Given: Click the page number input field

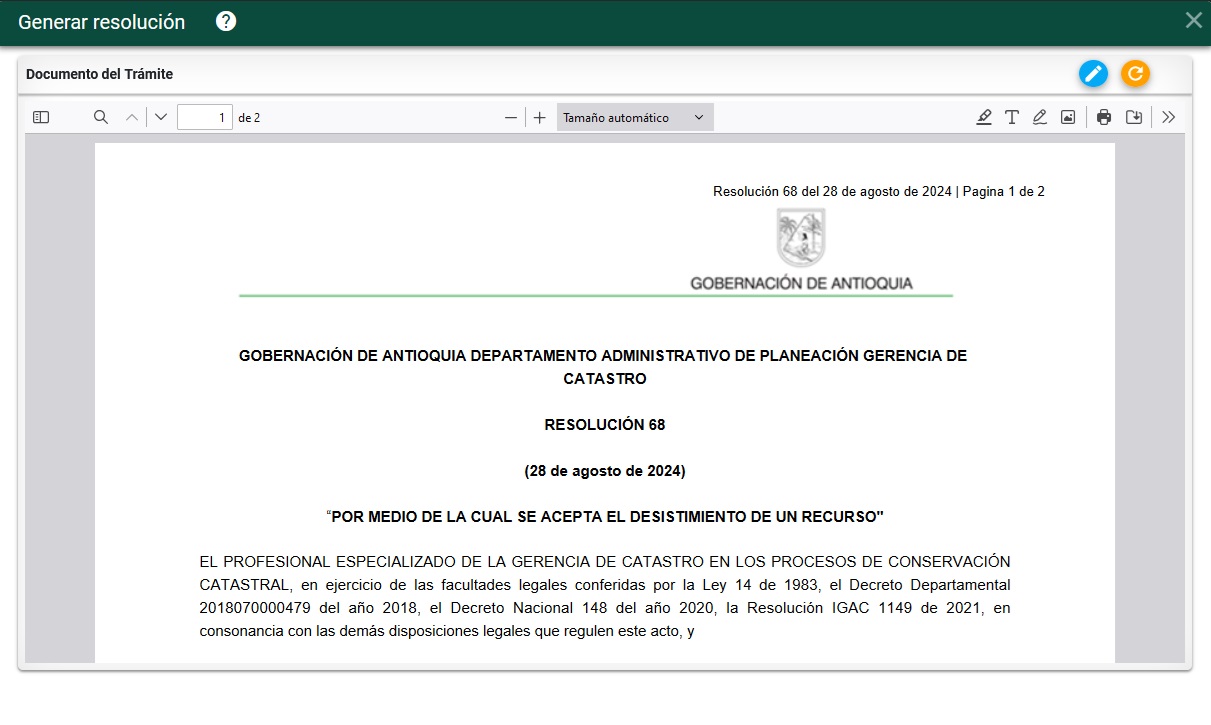Looking at the screenshot, I should click(204, 117).
